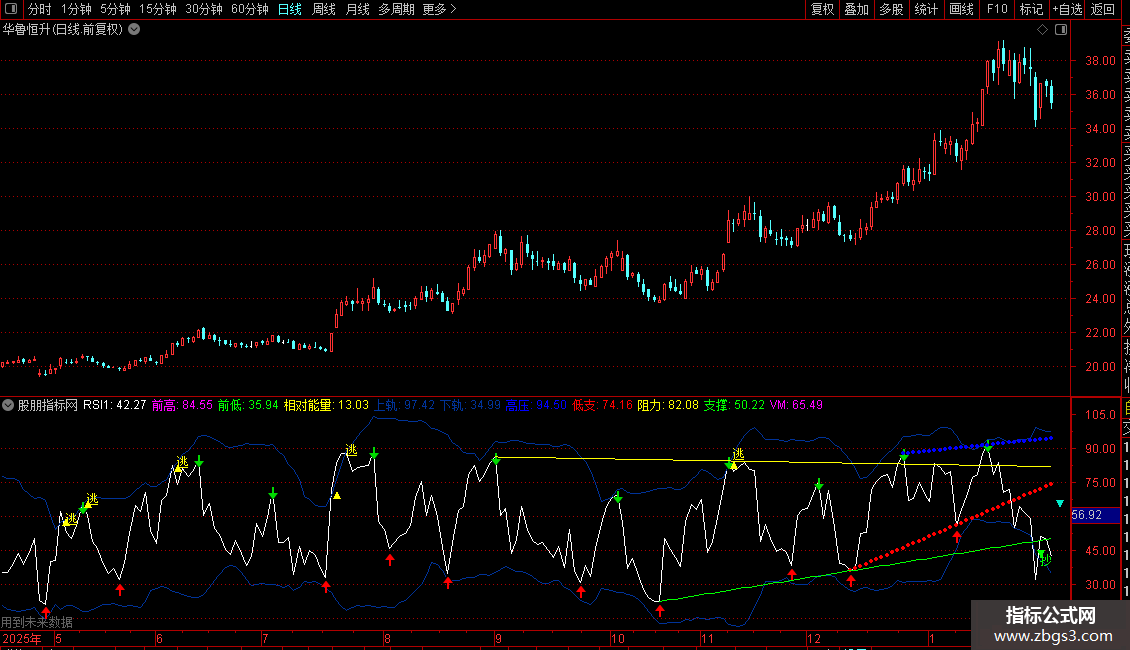Expand 更多 period options
This screenshot has width=1130, height=650.
(x=439, y=9)
